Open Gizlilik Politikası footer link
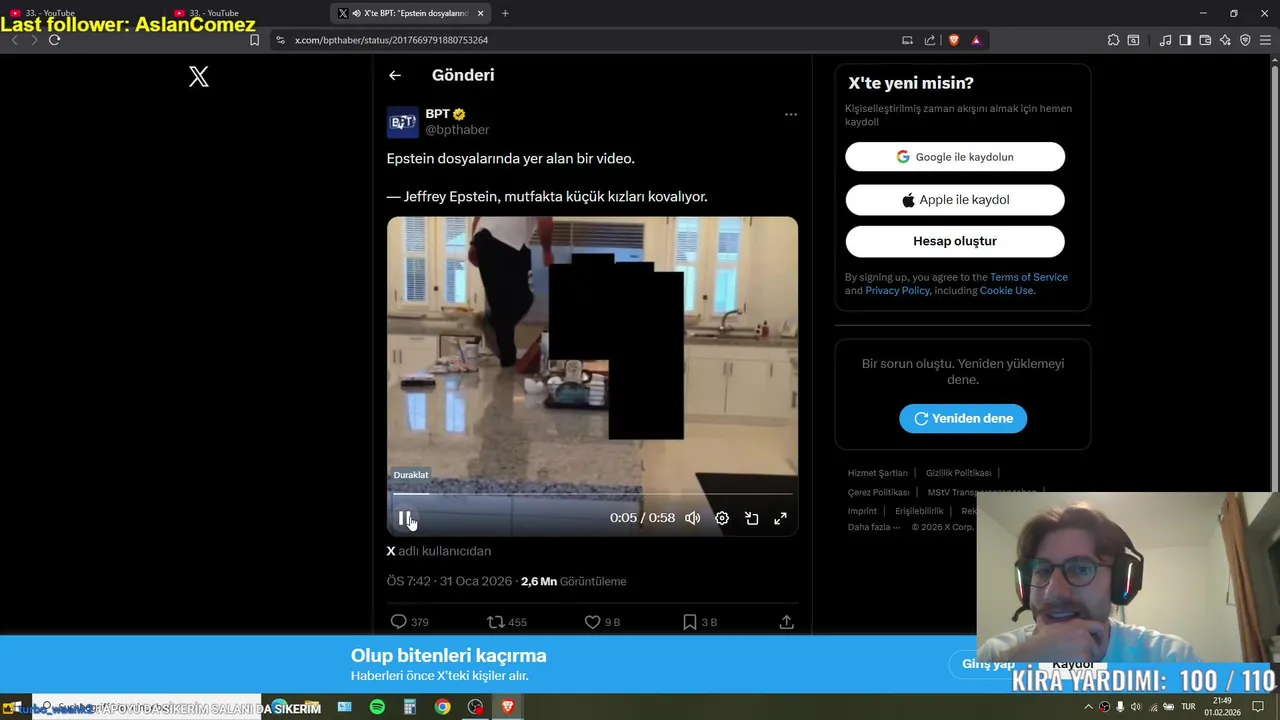This screenshot has width=1280, height=720. point(958,473)
